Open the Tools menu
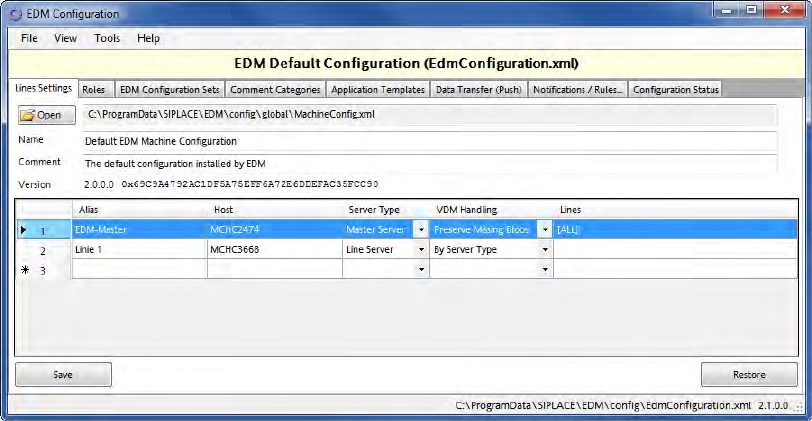The height and width of the screenshot is (421, 812). click(107, 38)
